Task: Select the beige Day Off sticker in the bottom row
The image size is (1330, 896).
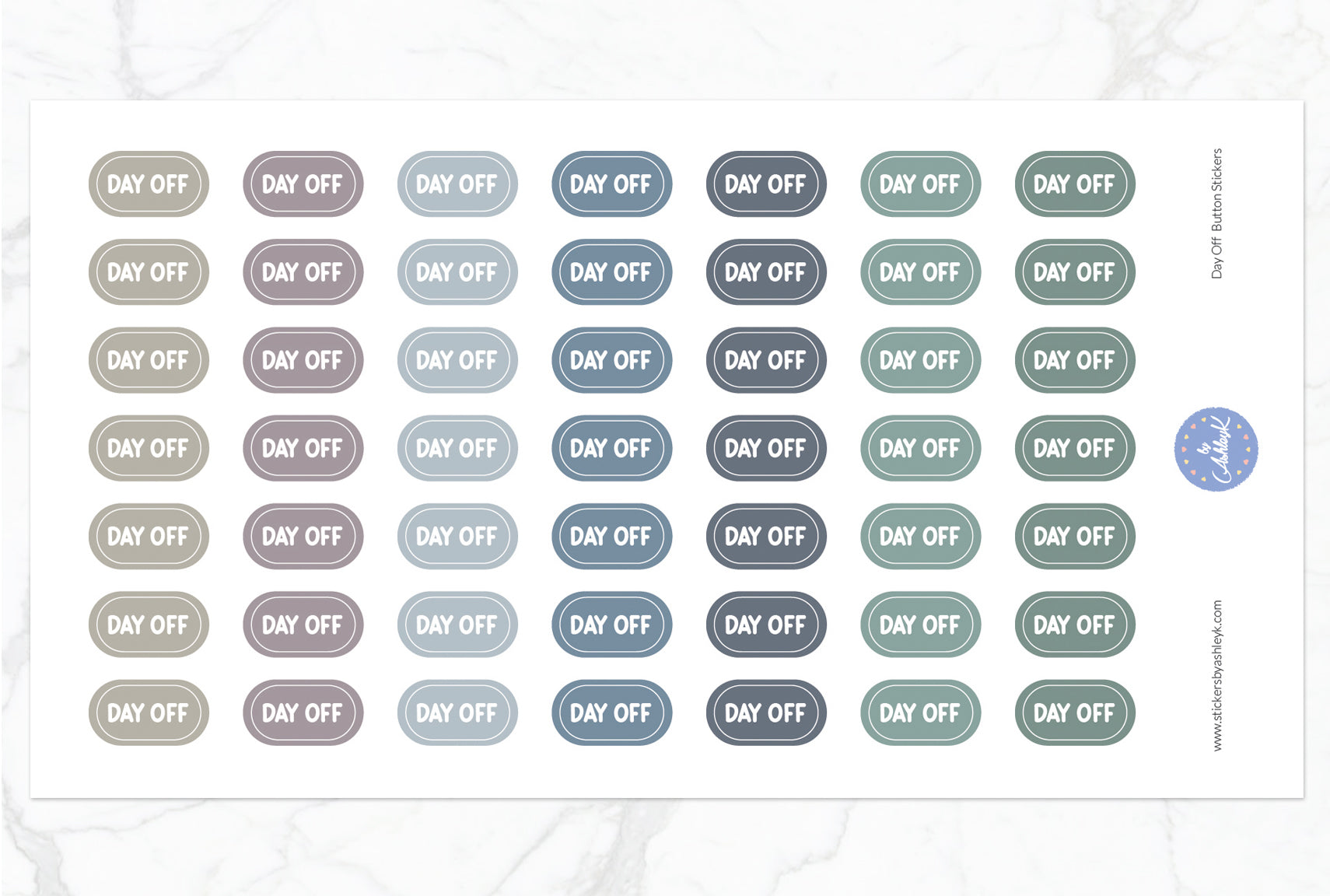Action: coord(149,712)
